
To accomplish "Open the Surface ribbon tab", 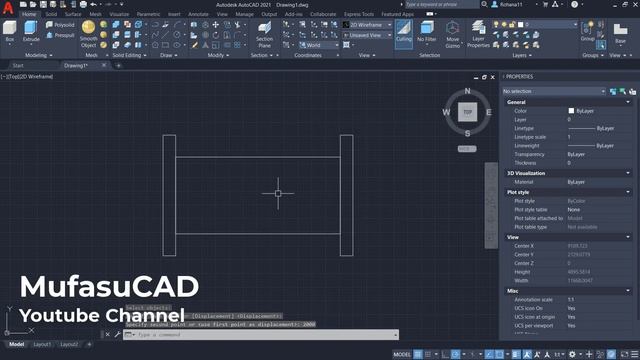I will [73, 14].
